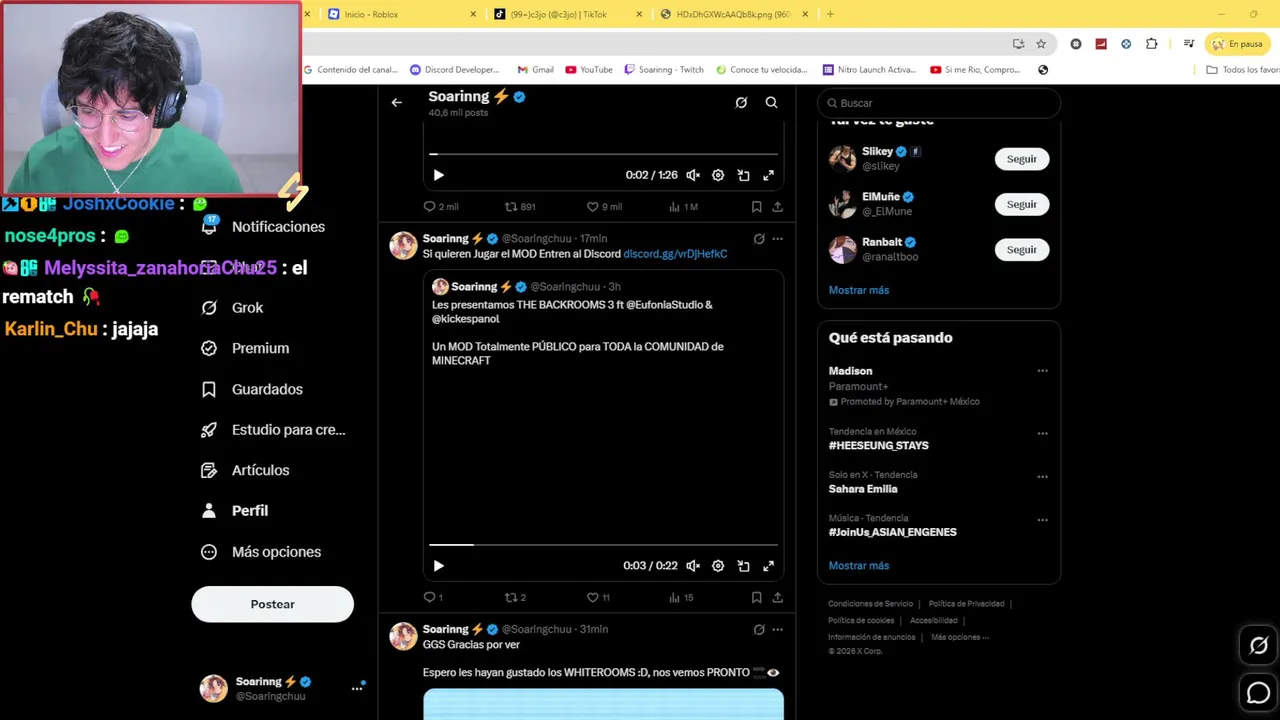This screenshot has width=1280, height=720.
Task: Open options for the Madison trend
Action: click(x=1042, y=371)
